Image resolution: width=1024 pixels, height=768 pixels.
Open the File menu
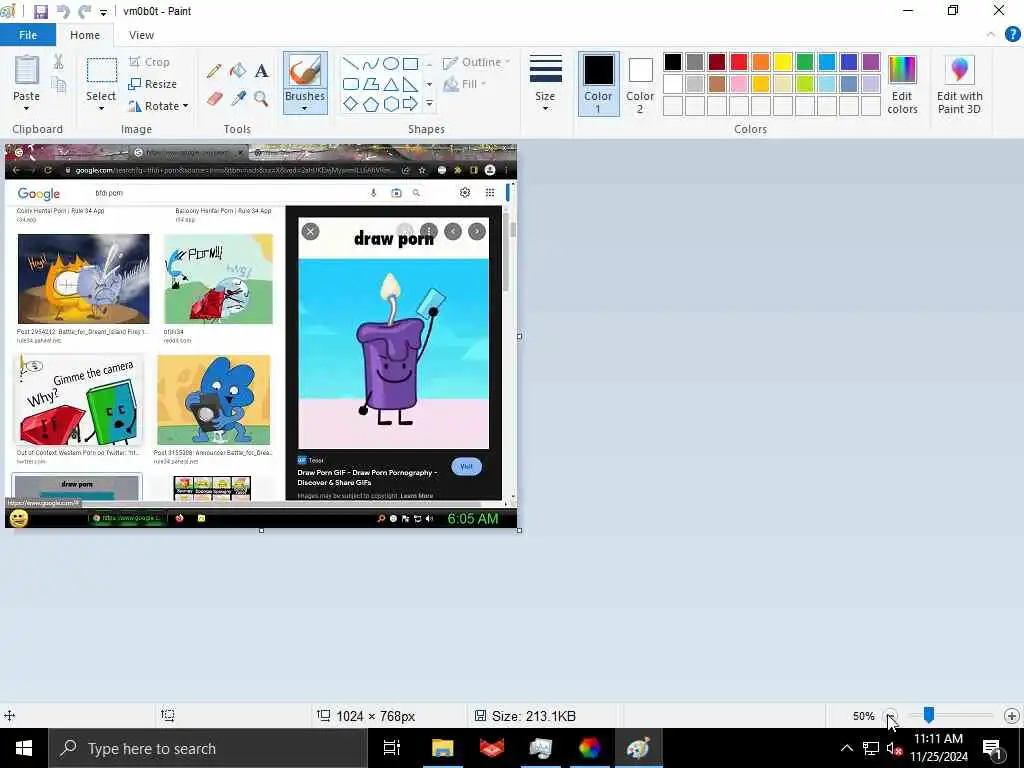[27, 35]
